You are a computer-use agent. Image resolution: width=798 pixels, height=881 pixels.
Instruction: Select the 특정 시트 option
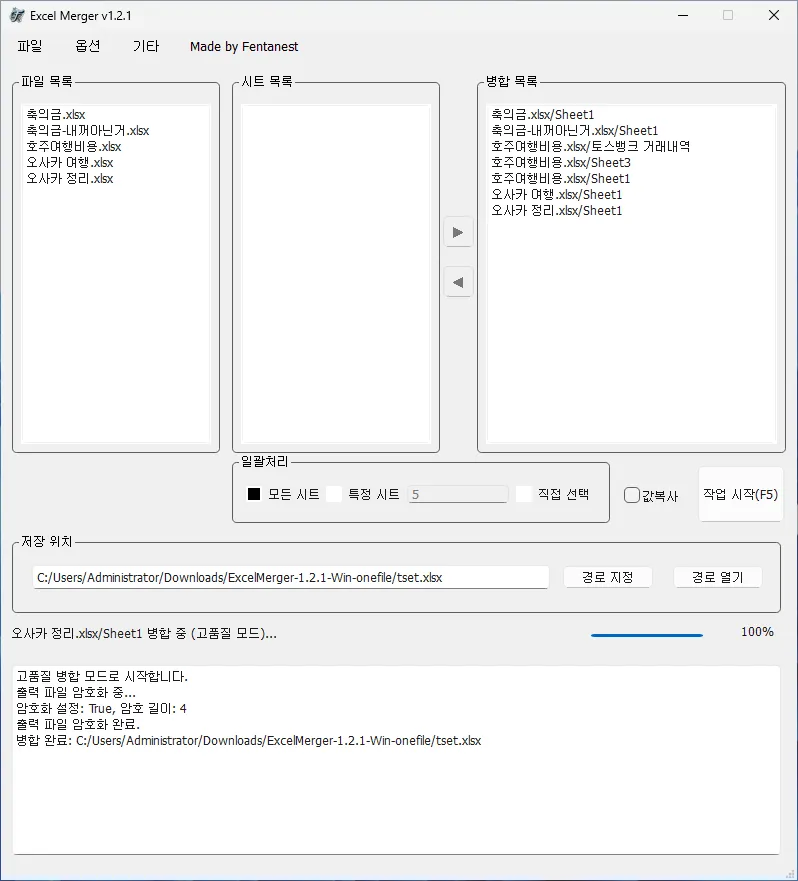tap(364, 494)
